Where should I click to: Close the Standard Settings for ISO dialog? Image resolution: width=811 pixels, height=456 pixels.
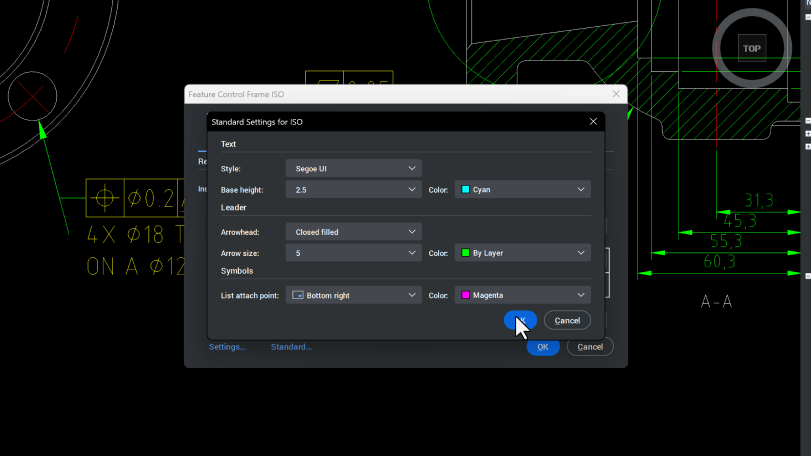(x=593, y=121)
